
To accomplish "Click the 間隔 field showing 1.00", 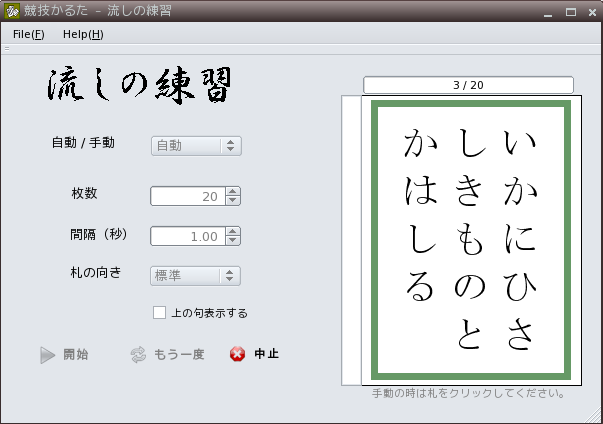I will (x=187, y=237).
